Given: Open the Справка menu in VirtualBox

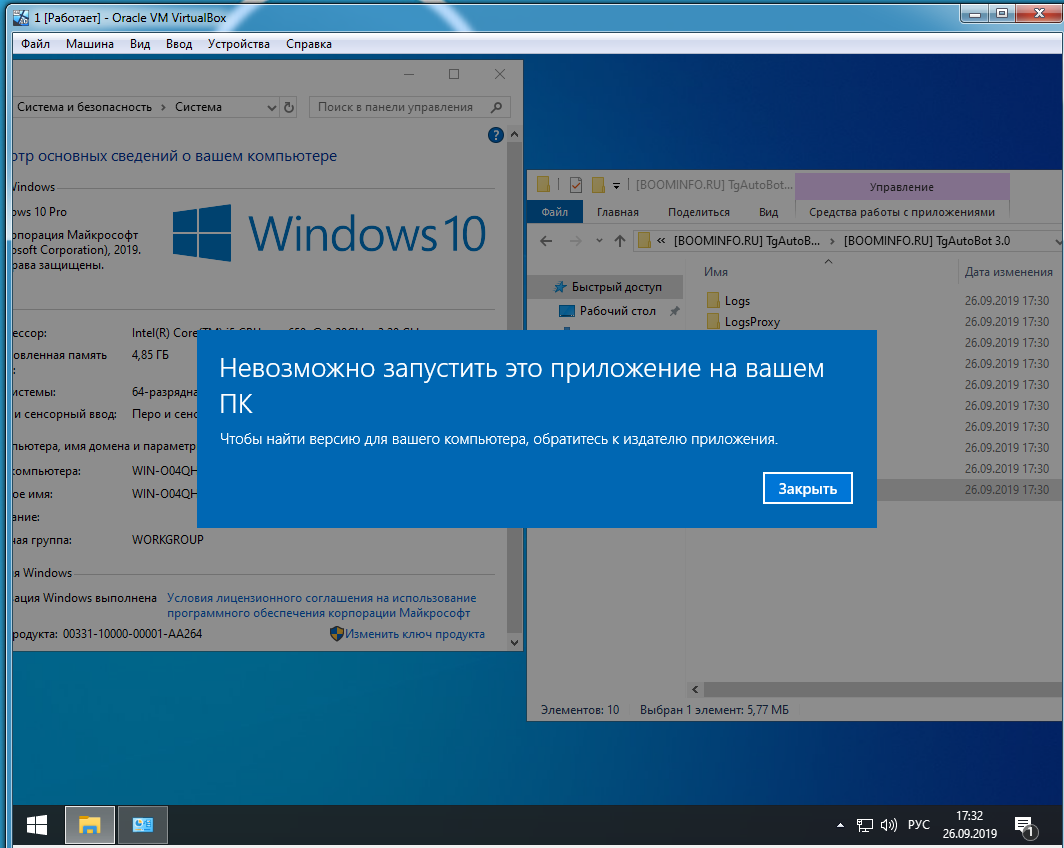Looking at the screenshot, I should pos(309,44).
